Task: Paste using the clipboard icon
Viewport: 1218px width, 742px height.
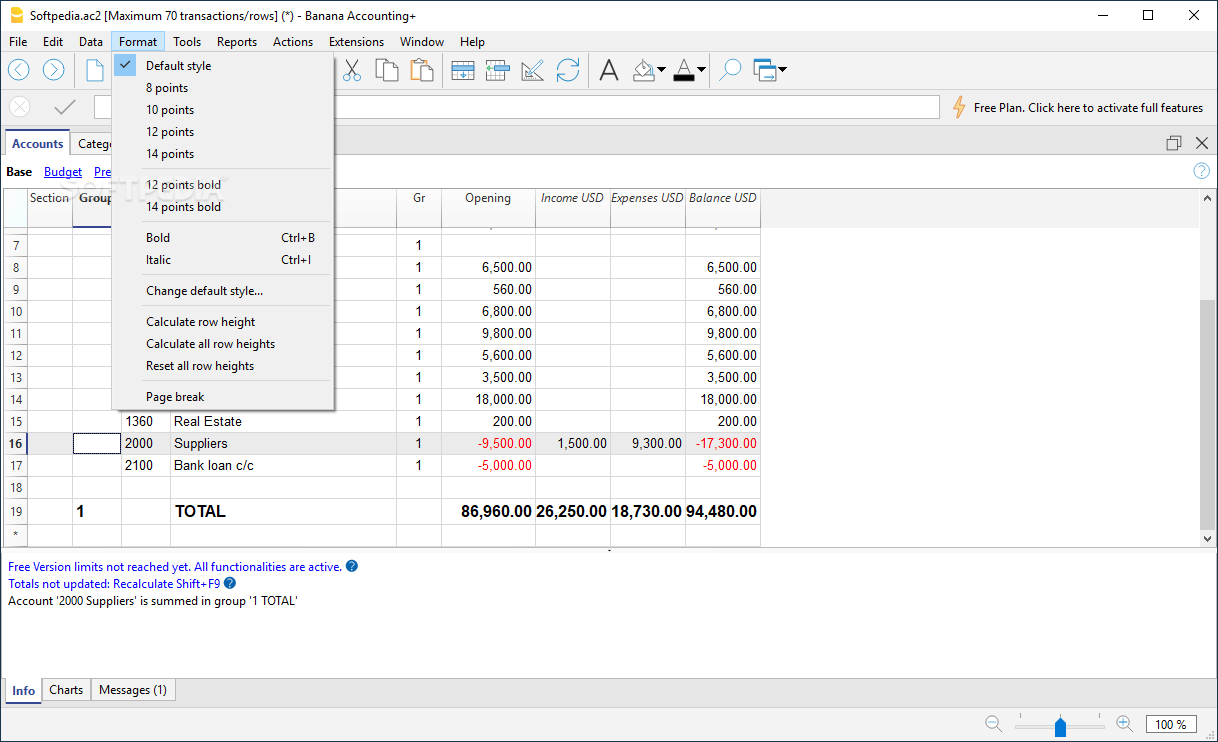Action: tap(422, 70)
